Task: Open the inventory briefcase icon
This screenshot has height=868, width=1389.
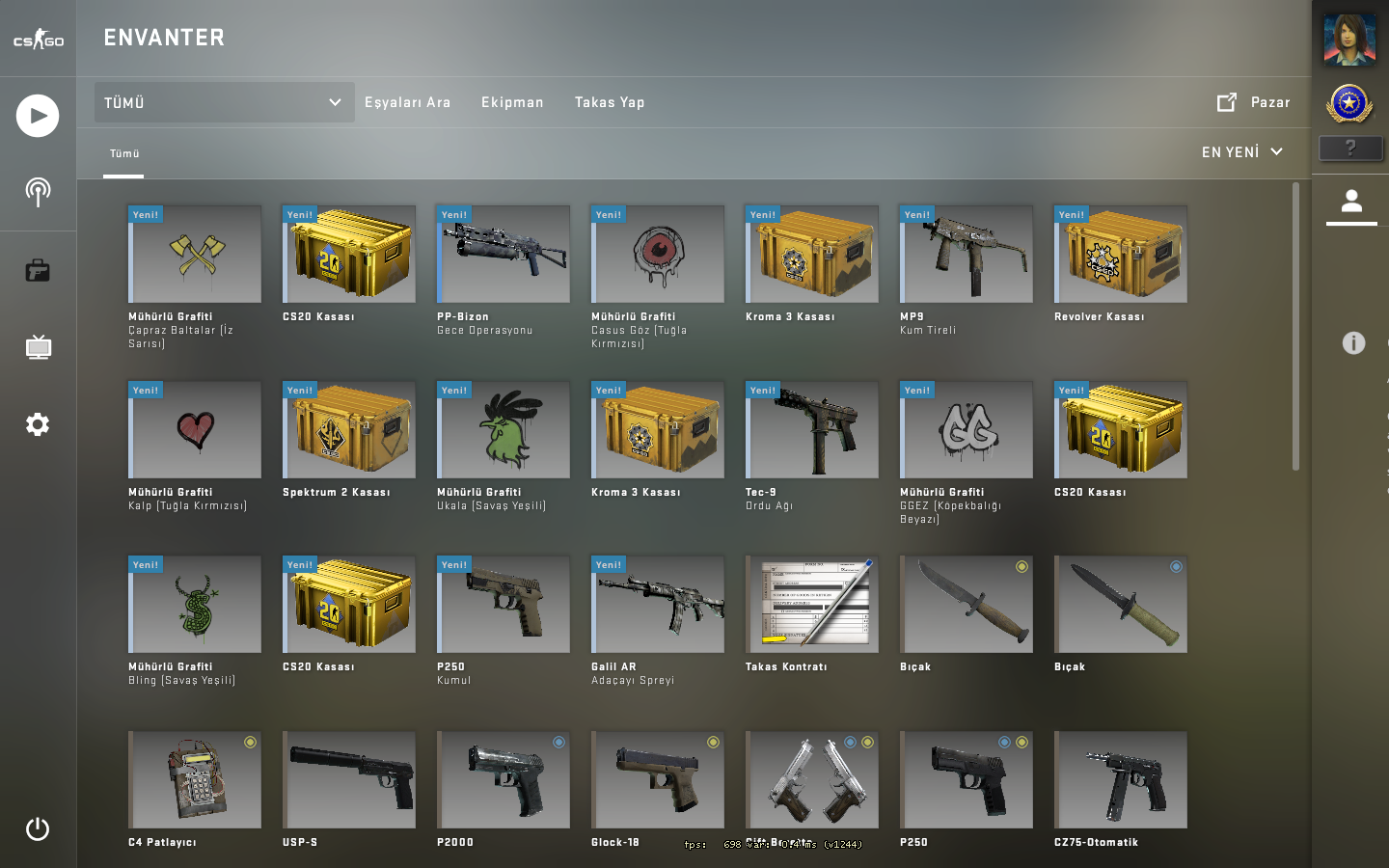Action: (x=38, y=270)
